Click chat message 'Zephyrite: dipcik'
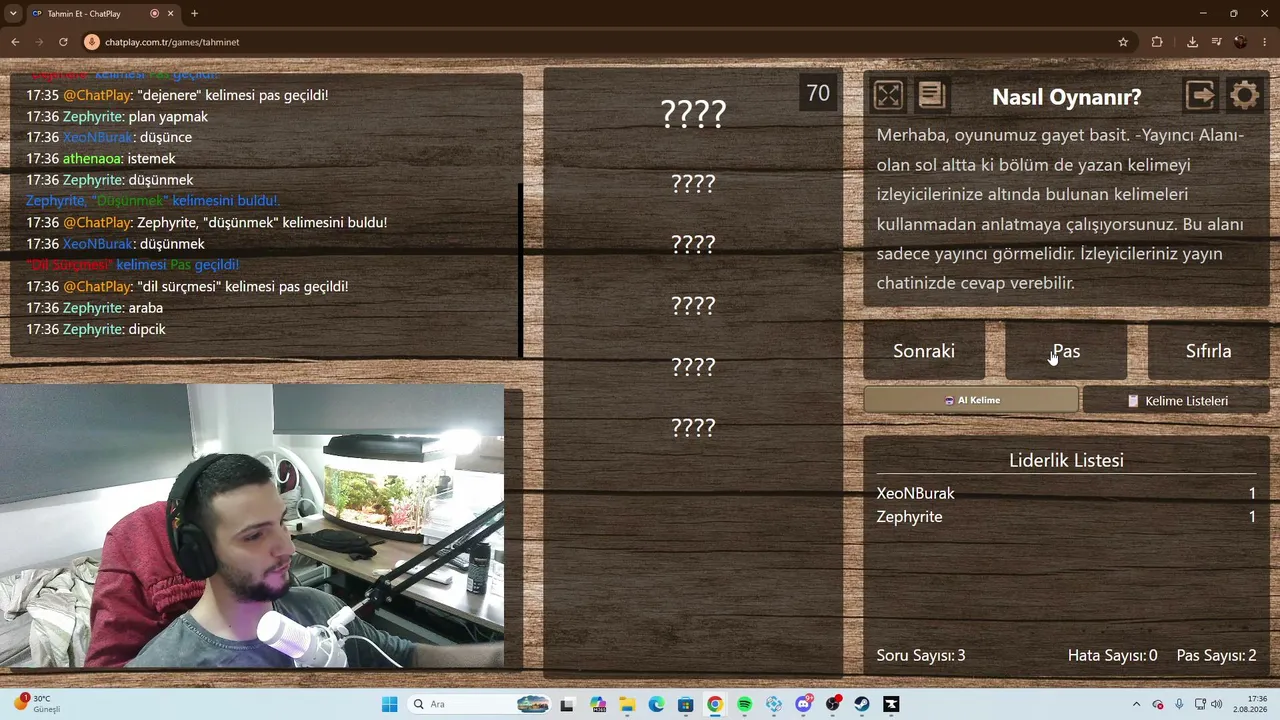The image size is (1280, 720). tap(96, 329)
